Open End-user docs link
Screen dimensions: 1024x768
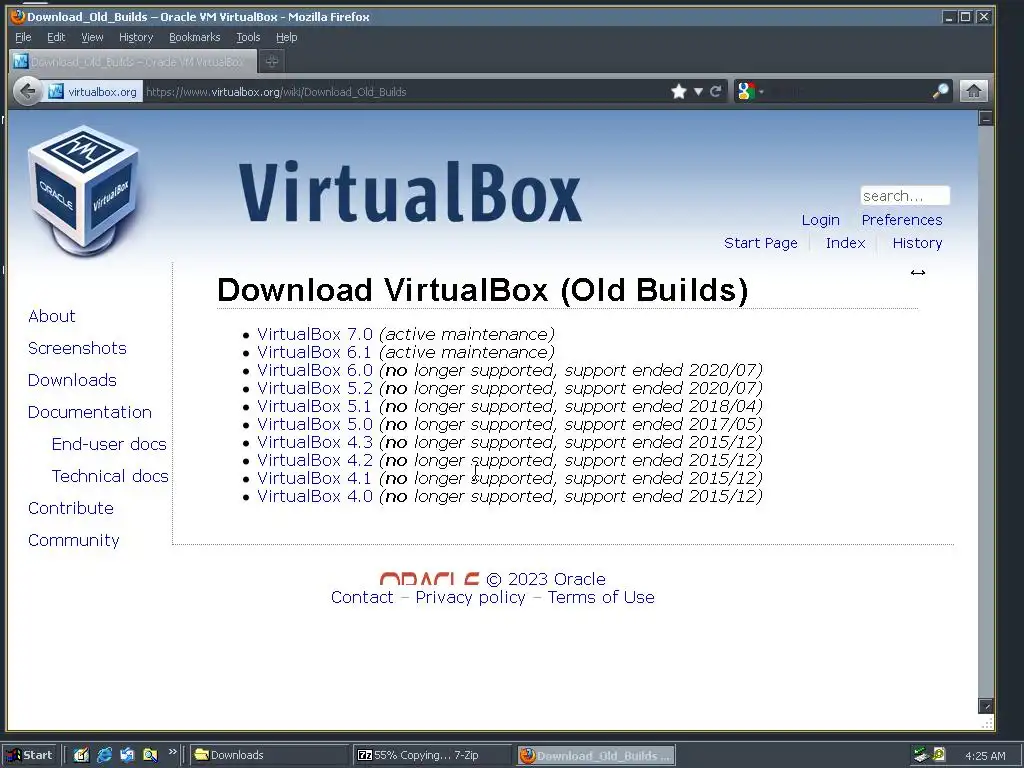point(109,444)
